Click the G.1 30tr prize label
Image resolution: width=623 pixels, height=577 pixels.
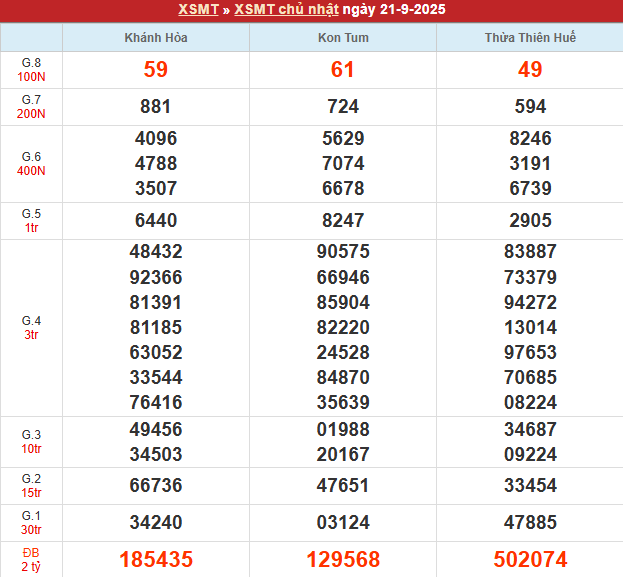31,523
